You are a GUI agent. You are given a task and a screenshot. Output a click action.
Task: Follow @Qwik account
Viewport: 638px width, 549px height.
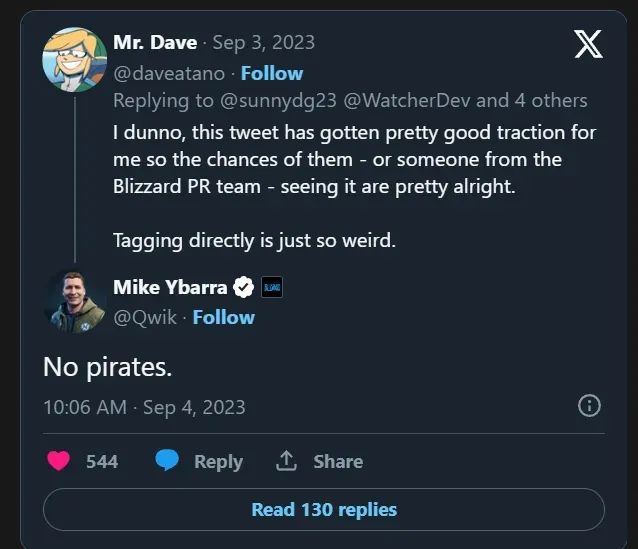(x=223, y=317)
